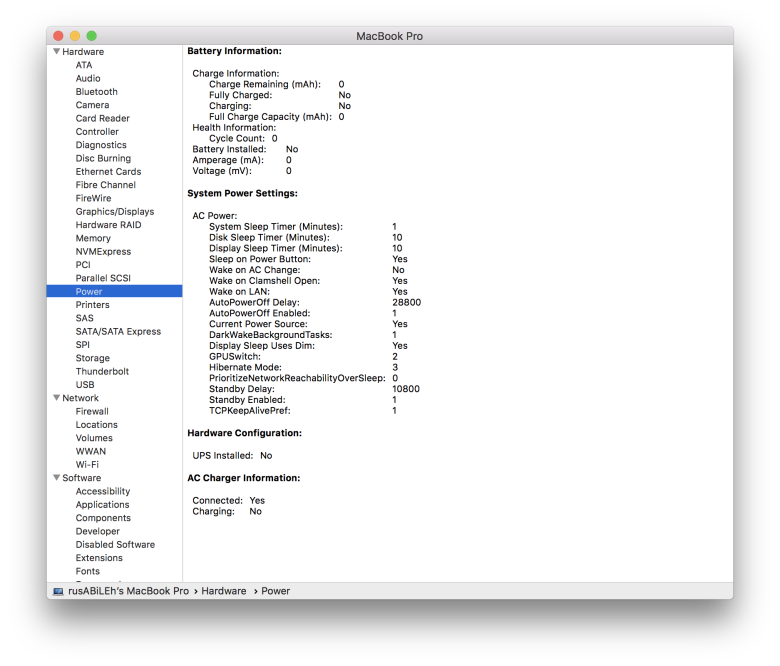Select the highlighted Power entry
This screenshot has height=666, width=780.
(114, 291)
